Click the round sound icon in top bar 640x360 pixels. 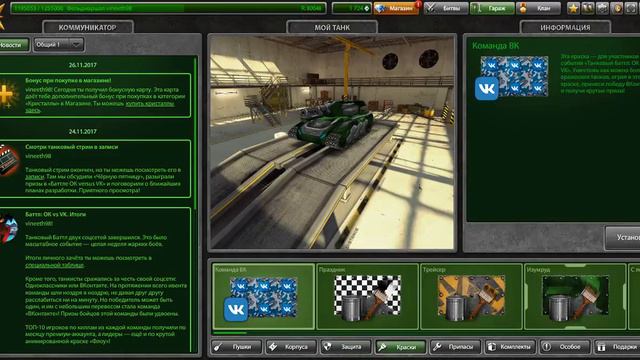pos(617,8)
